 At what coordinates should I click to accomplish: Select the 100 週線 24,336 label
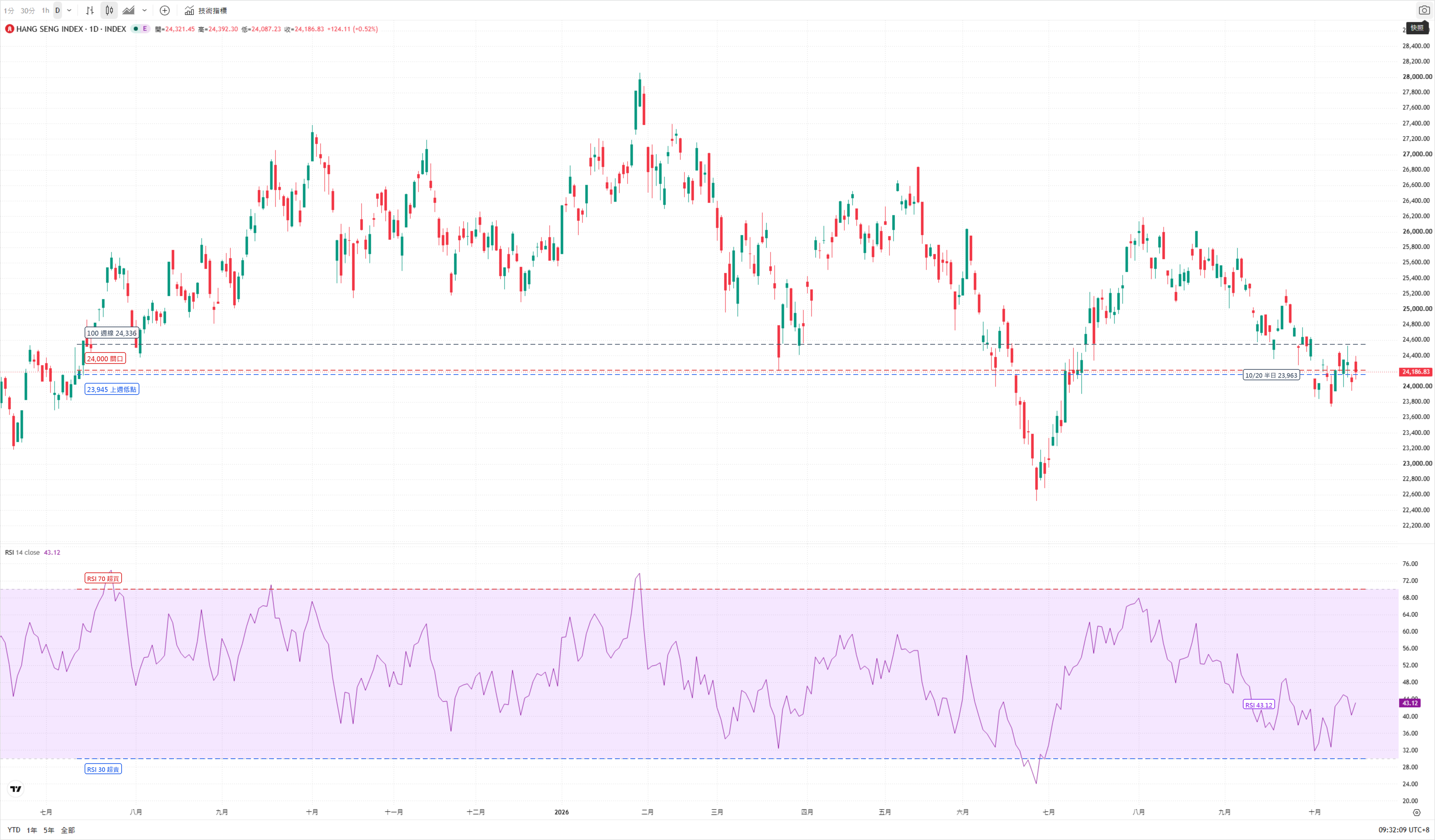112,333
